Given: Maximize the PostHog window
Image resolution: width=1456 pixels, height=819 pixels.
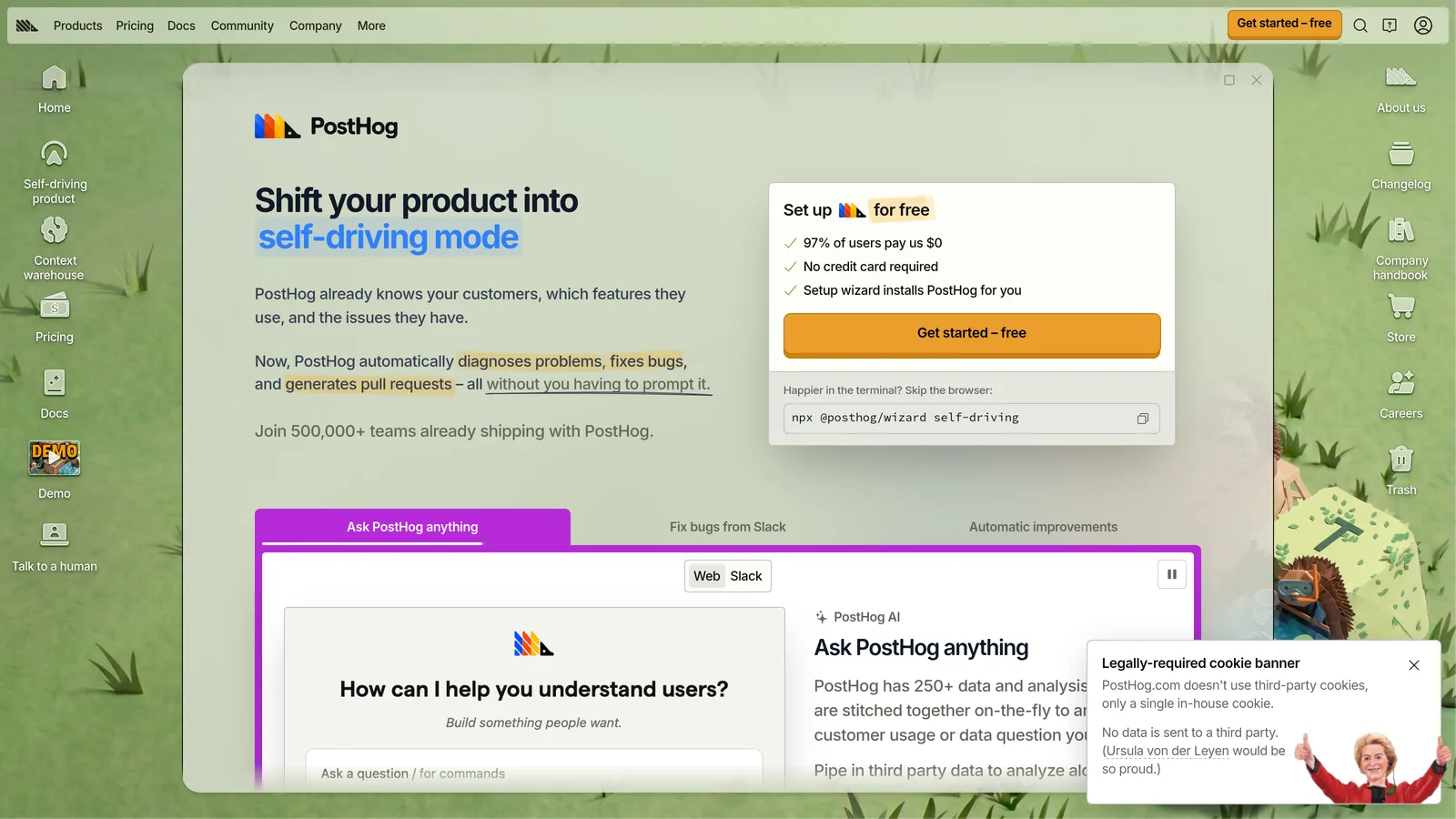Looking at the screenshot, I should click(x=1229, y=80).
